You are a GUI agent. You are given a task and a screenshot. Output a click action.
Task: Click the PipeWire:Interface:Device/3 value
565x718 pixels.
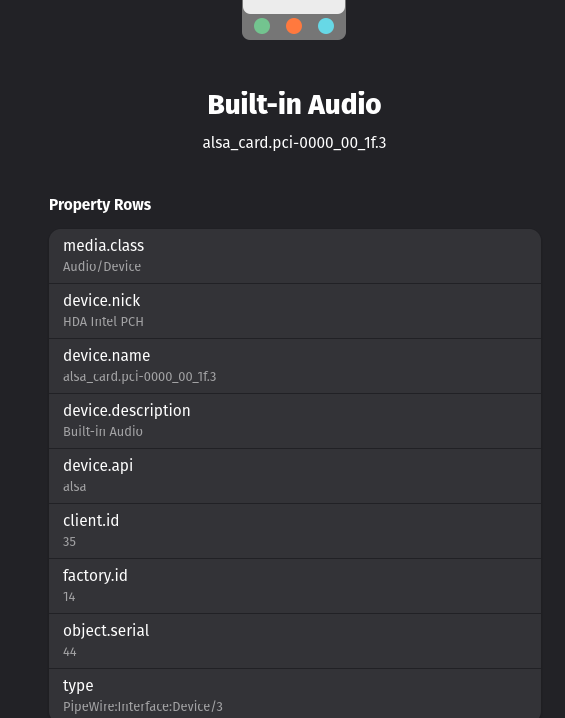[143, 707]
